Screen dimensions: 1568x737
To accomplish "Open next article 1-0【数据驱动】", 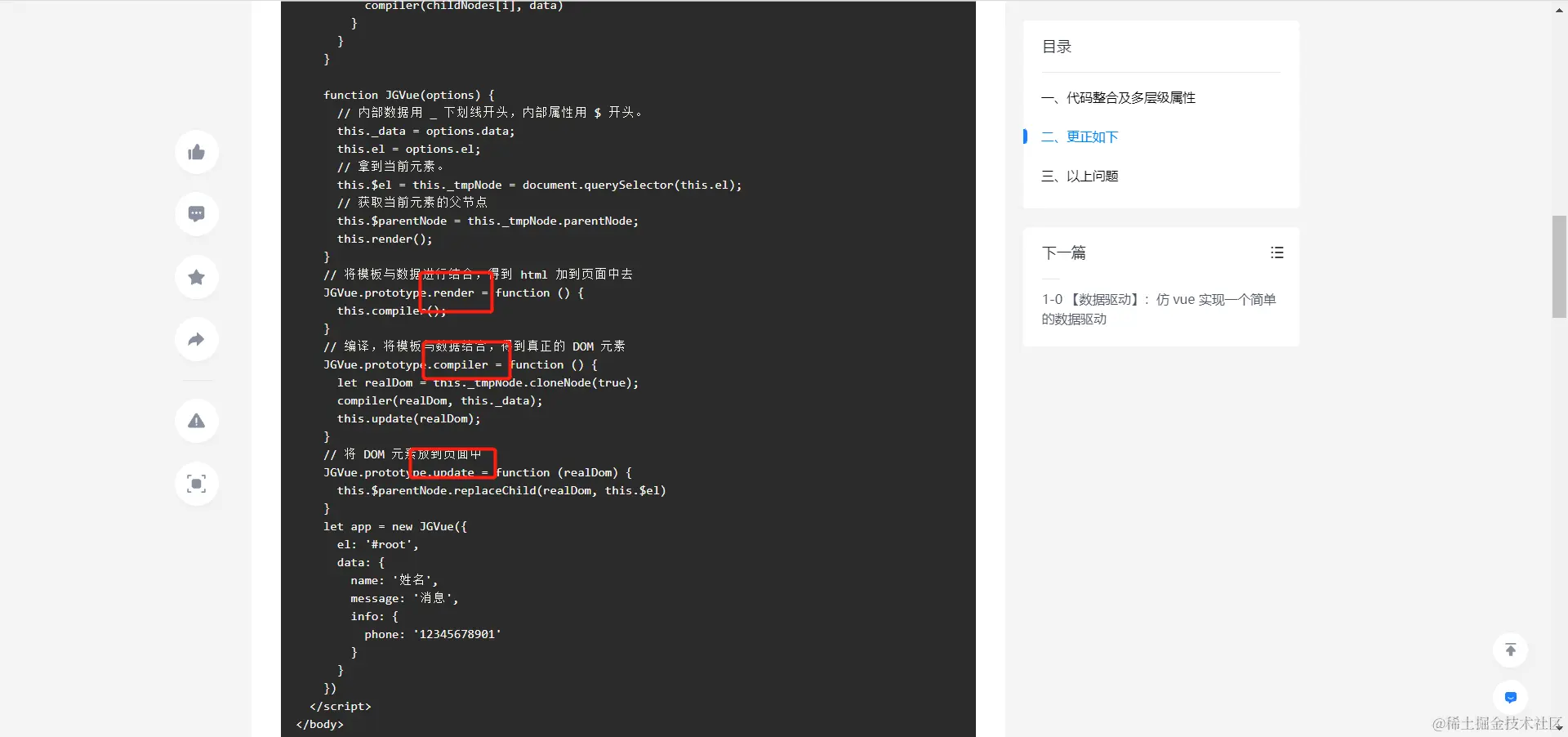I will click(x=1159, y=310).
